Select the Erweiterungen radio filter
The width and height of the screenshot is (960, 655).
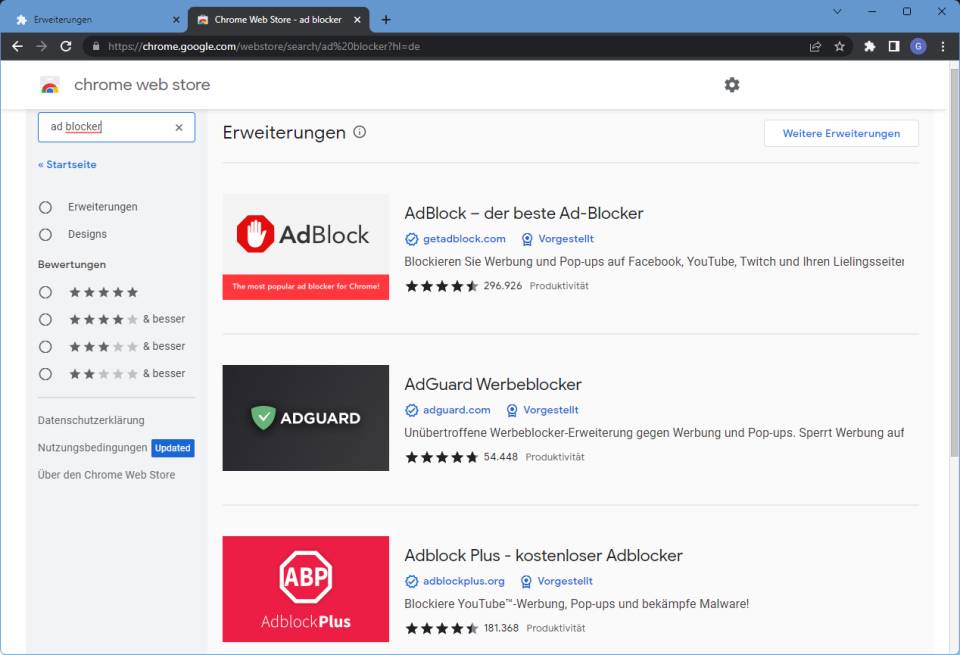pyautogui.click(x=45, y=207)
